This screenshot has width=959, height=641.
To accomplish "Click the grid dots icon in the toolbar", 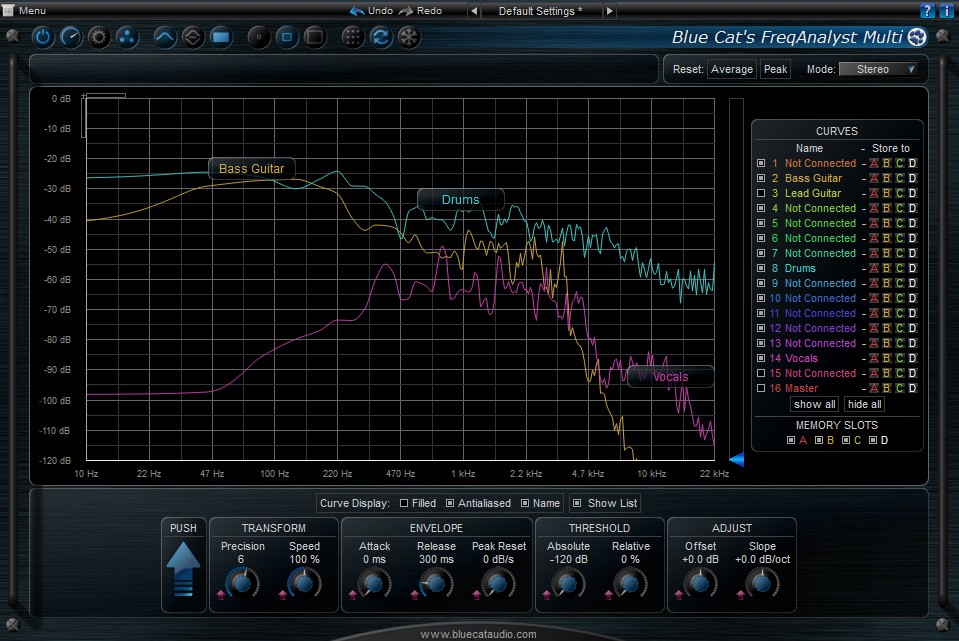I will [x=352, y=37].
